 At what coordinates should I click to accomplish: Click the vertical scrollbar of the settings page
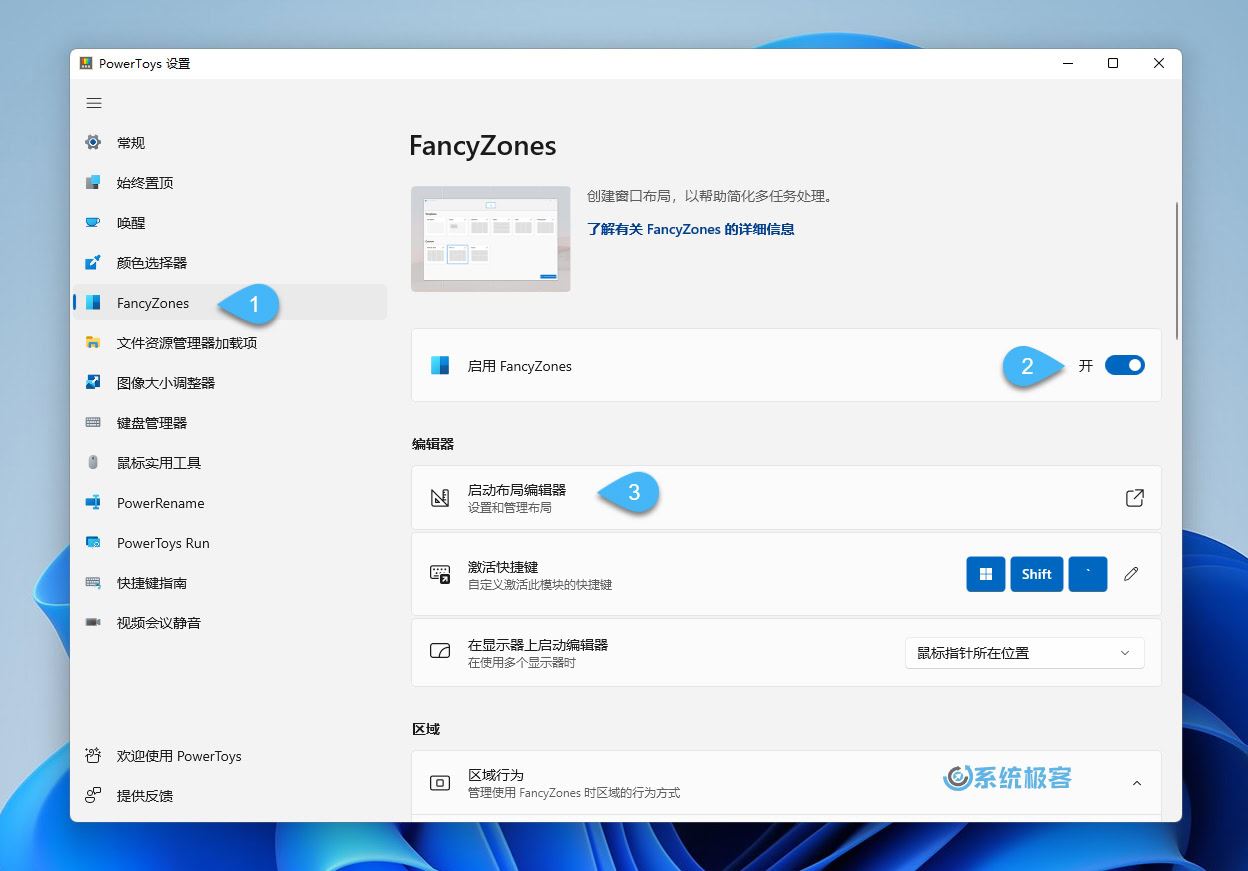point(1177,270)
